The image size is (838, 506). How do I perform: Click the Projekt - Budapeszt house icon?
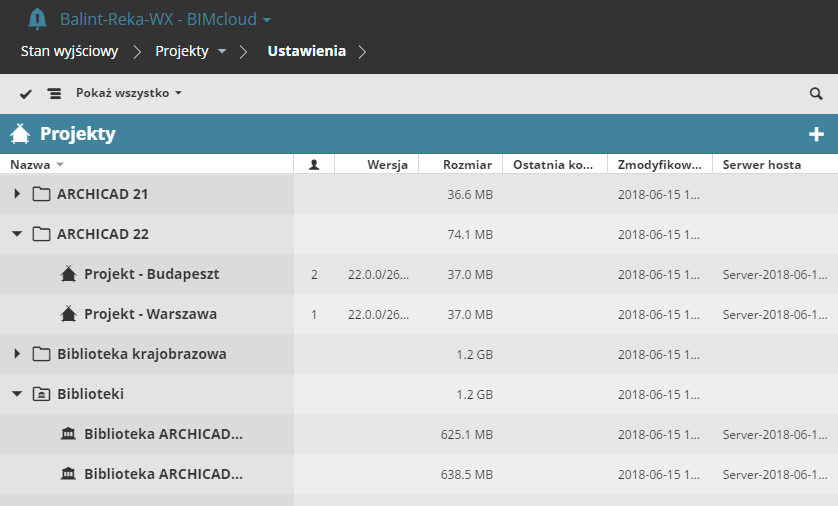69,274
